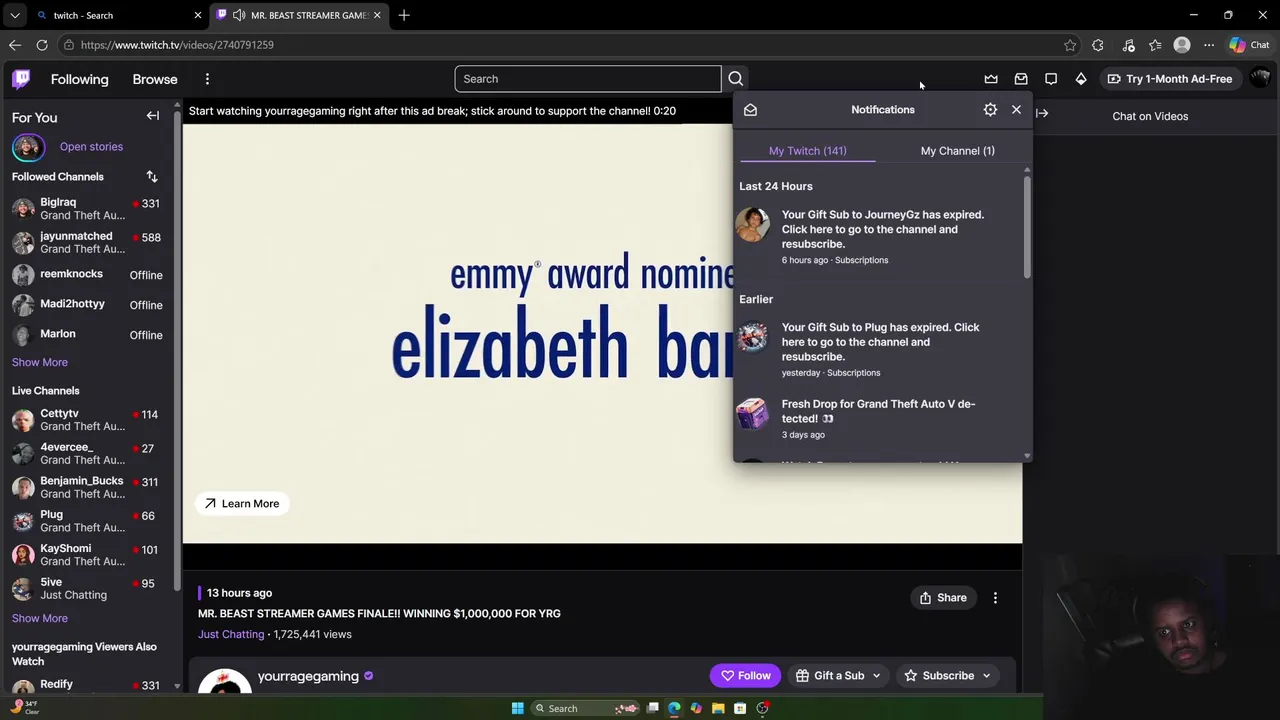Go to the Following page
This screenshot has width=1280, height=720.
click(x=79, y=79)
